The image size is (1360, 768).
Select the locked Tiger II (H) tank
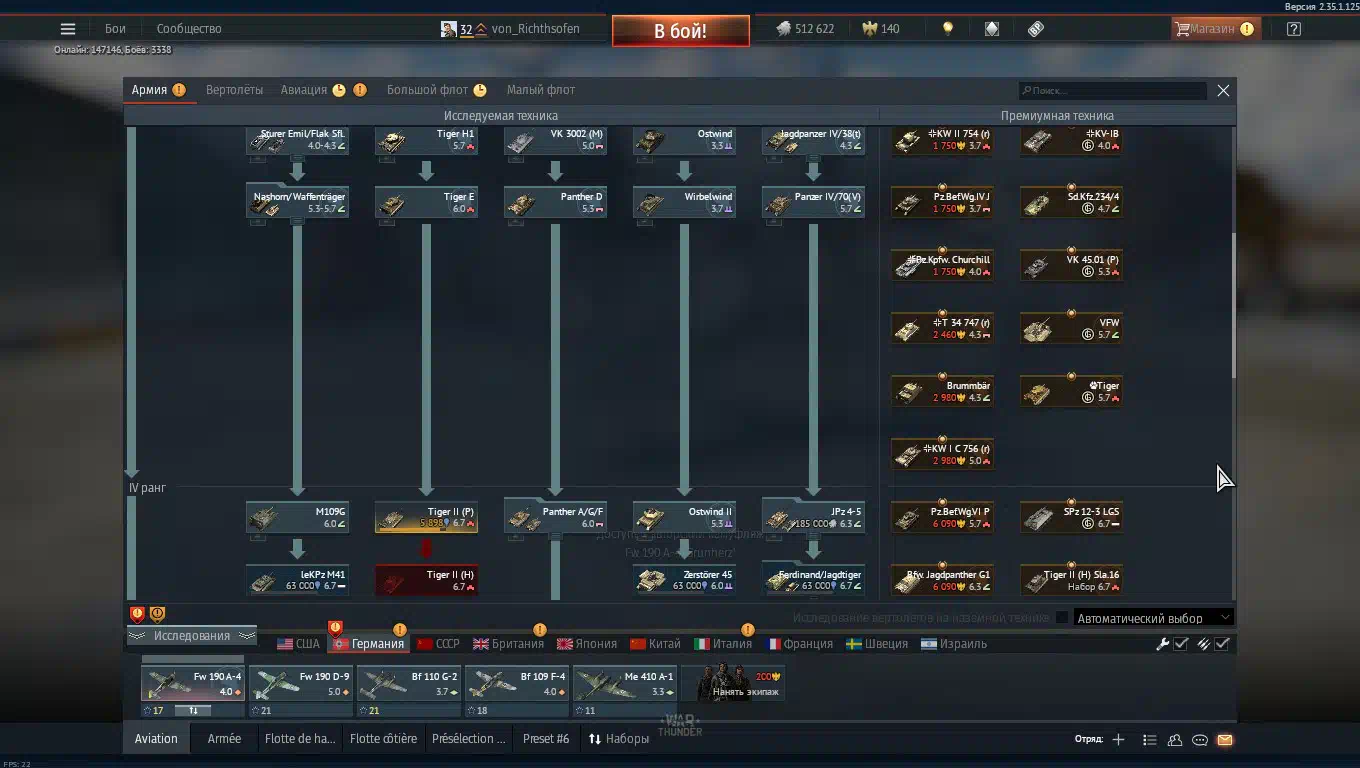426,581
